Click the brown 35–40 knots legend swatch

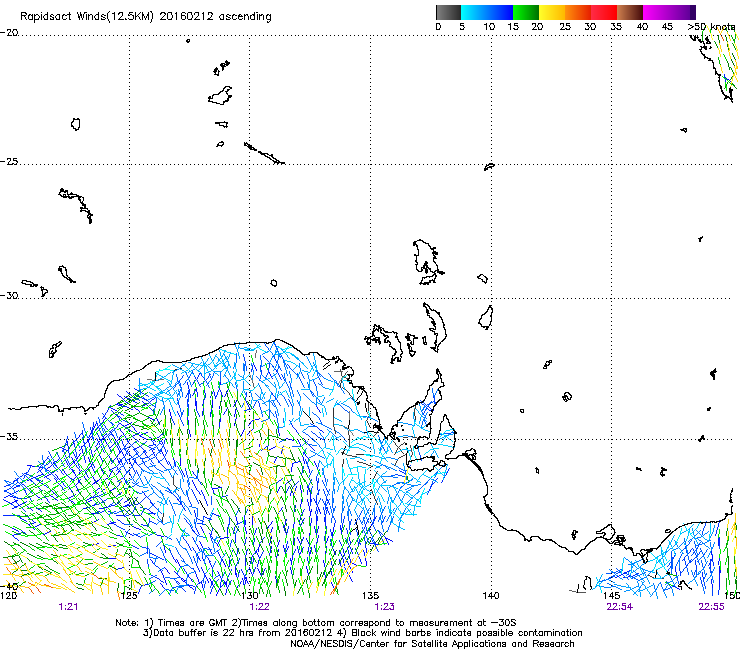(630, 12)
